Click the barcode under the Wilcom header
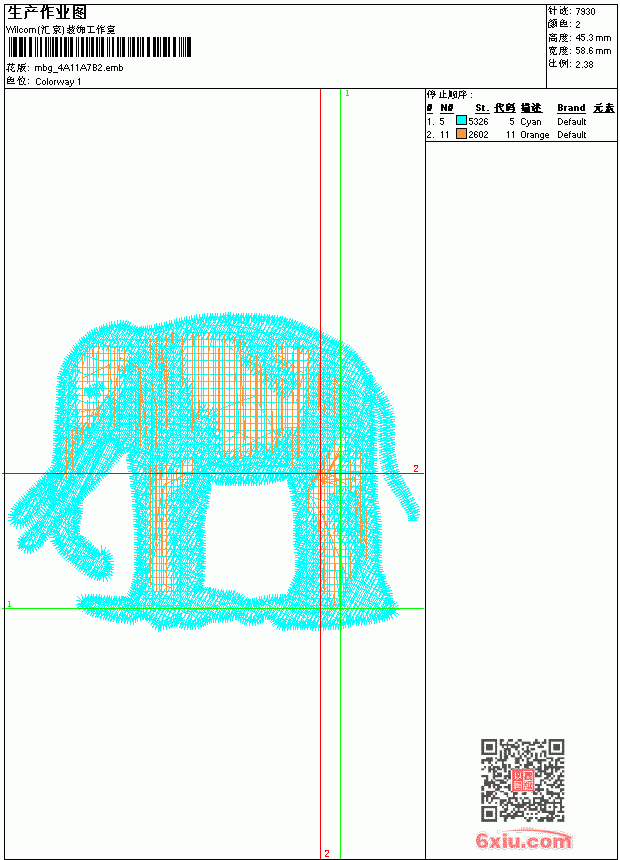This screenshot has height=860, width=620. click(99, 47)
